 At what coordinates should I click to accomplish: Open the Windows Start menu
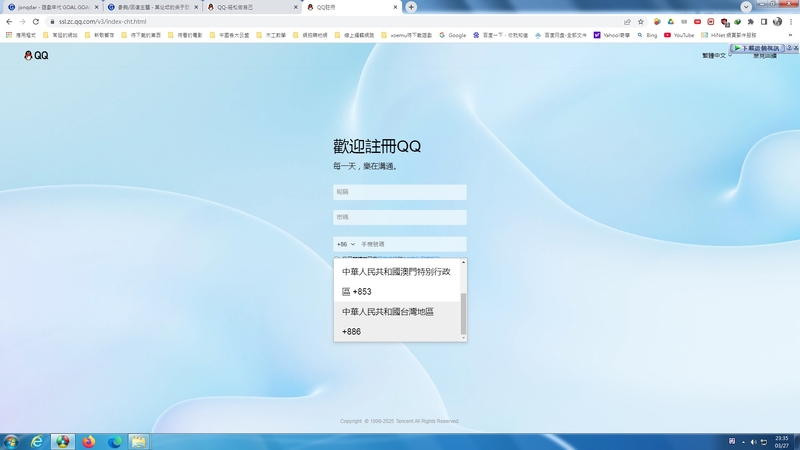(11, 441)
